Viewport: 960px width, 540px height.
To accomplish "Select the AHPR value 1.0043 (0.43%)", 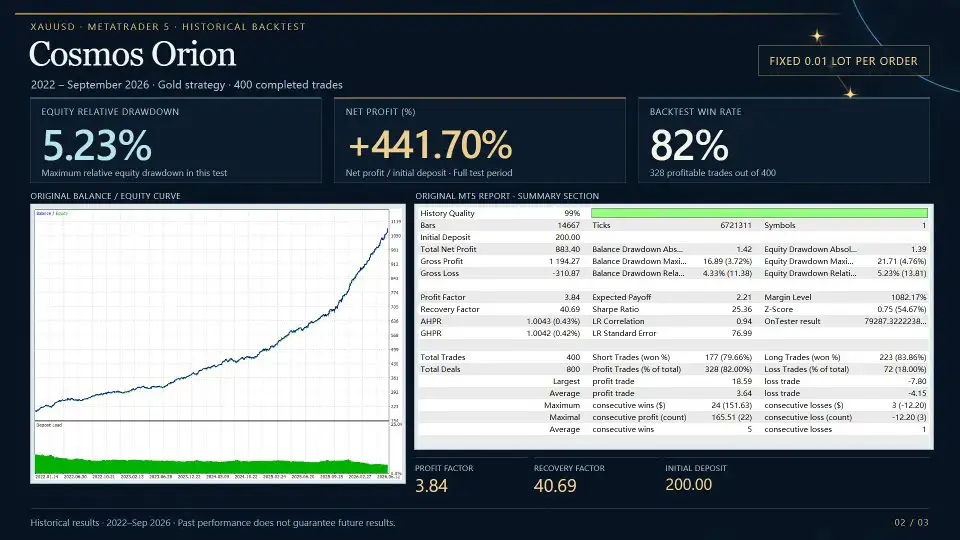I will [x=553, y=321].
